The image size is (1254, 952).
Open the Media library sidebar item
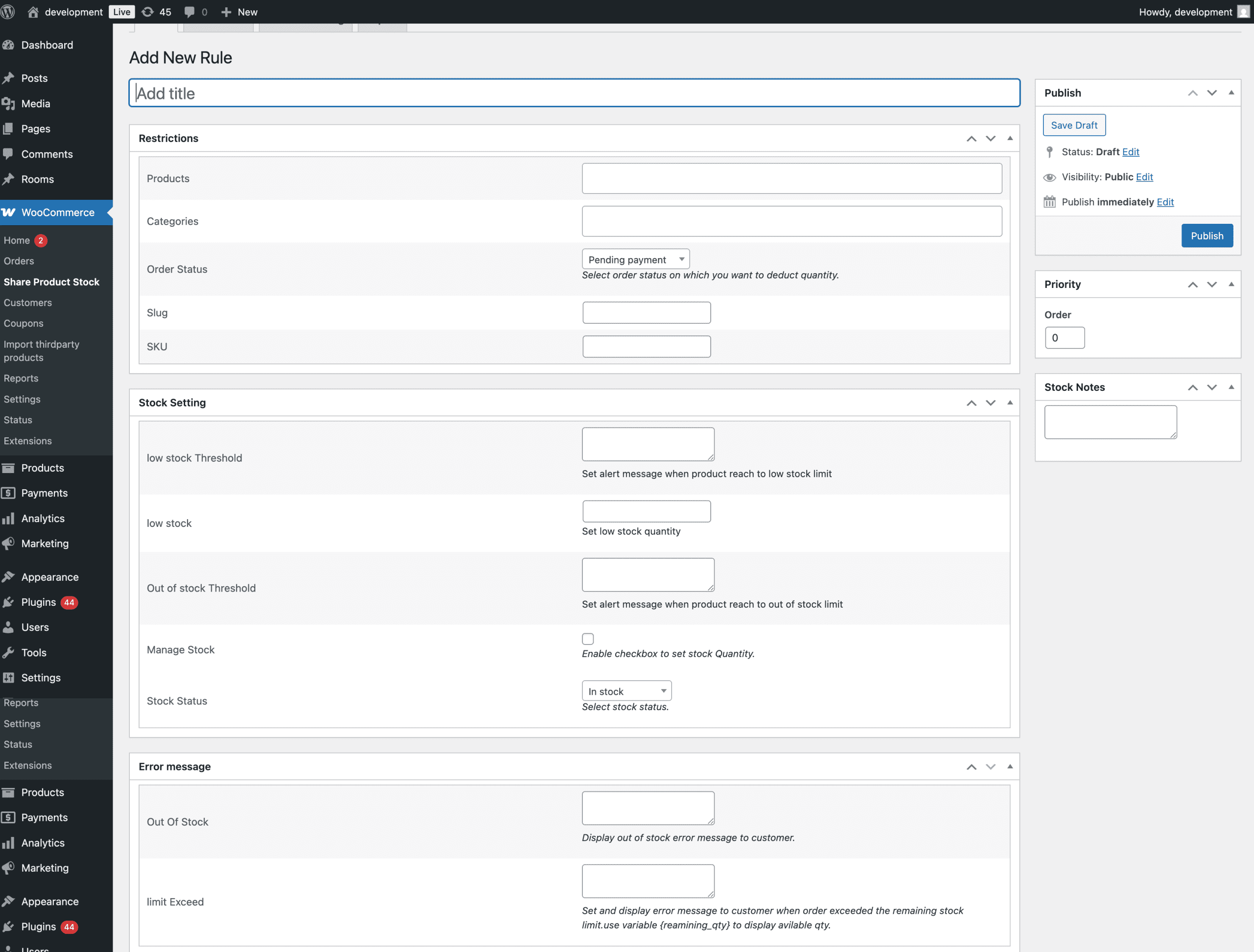(36, 104)
